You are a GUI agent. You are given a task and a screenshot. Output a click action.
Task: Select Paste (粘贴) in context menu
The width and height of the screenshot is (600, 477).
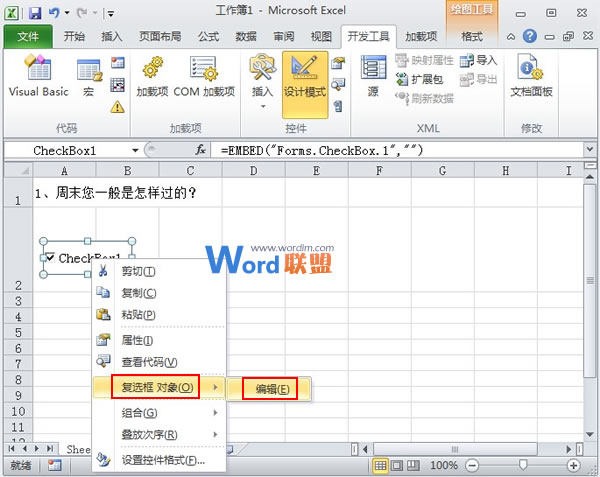(159, 314)
